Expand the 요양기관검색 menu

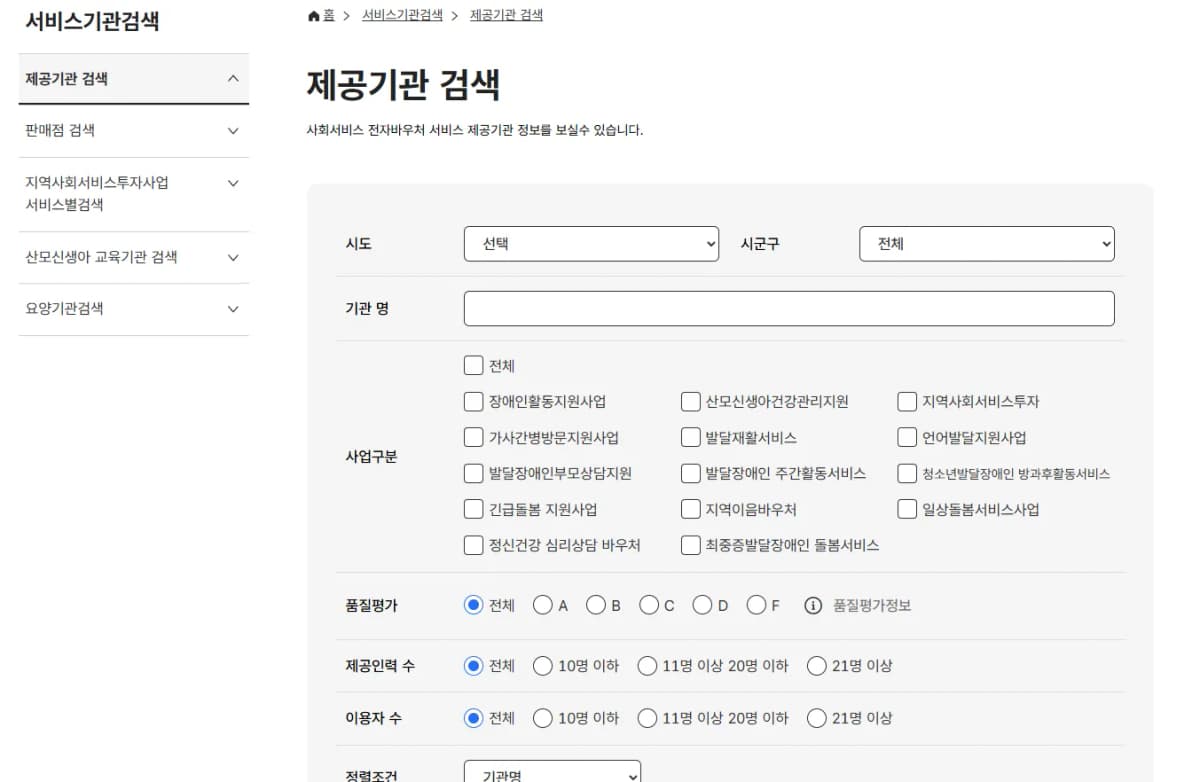point(233,309)
